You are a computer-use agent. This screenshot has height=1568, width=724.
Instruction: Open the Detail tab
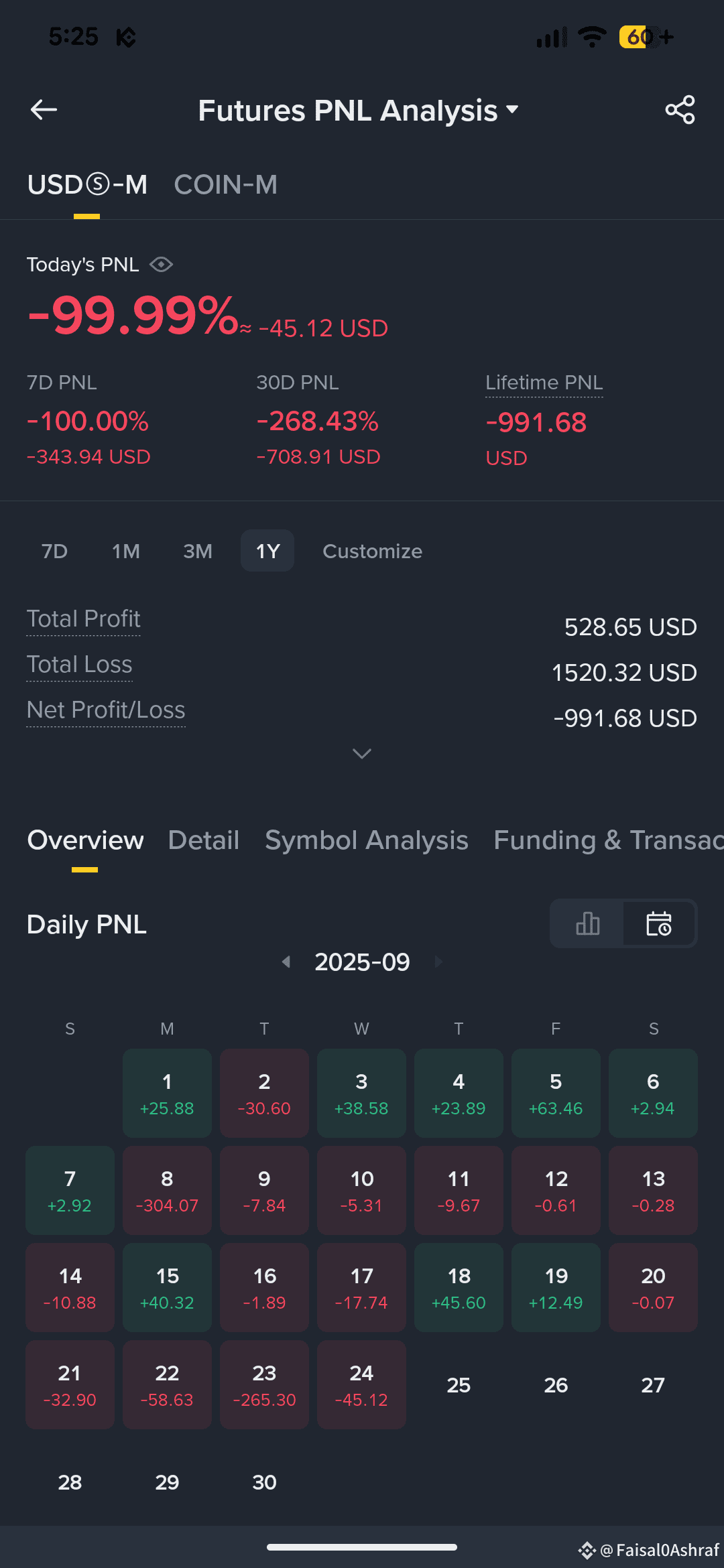click(x=204, y=840)
